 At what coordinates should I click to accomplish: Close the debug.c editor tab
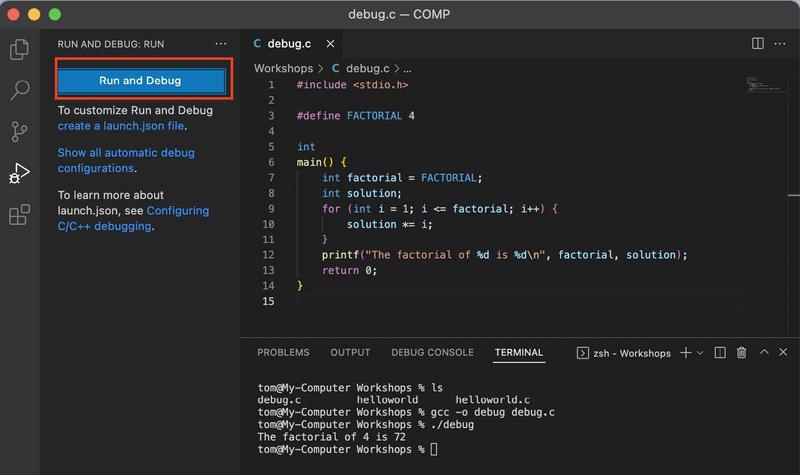[328, 44]
